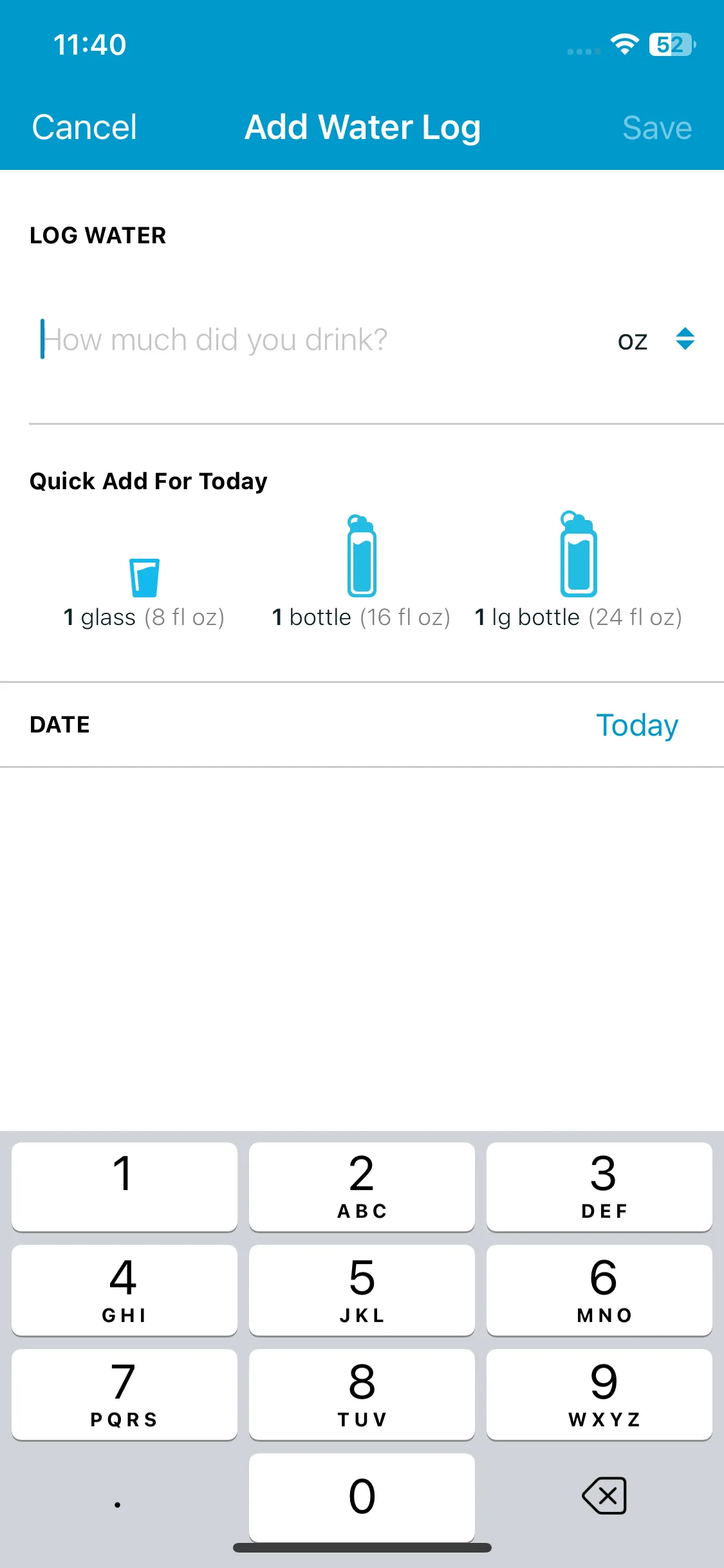This screenshot has width=724, height=1568.
Task: Tap the large 24 fl oz bottle icon
Action: [578, 554]
